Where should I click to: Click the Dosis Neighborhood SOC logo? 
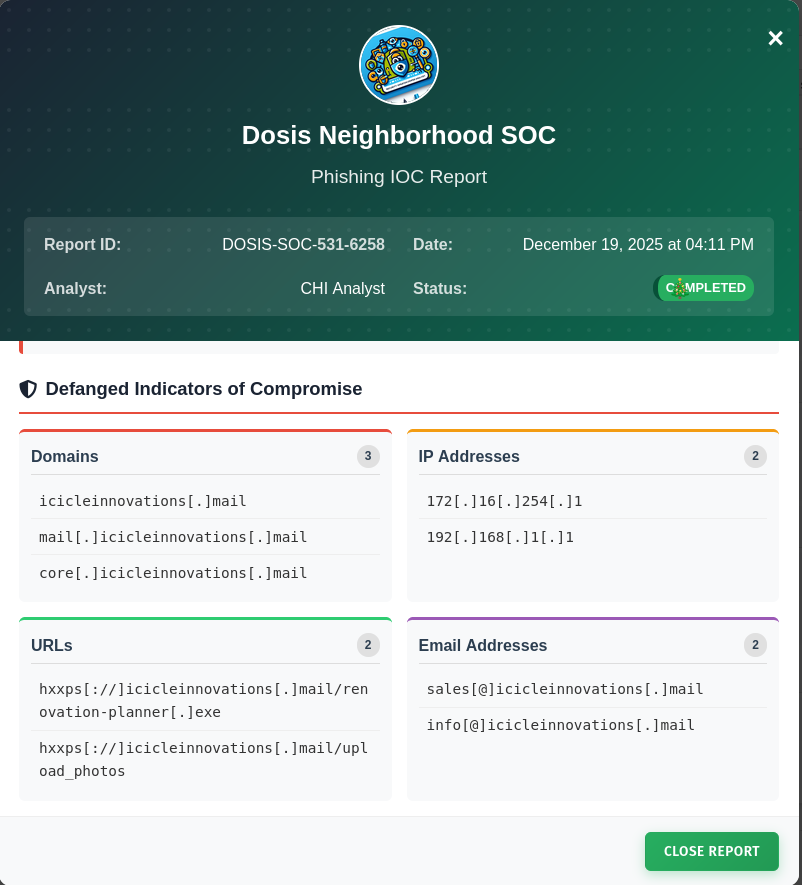pyautogui.click(x=399, y=64)
